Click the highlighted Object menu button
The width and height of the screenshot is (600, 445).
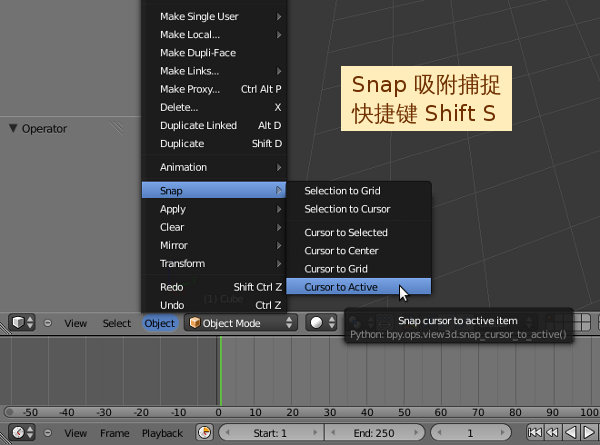coord(160,323)
